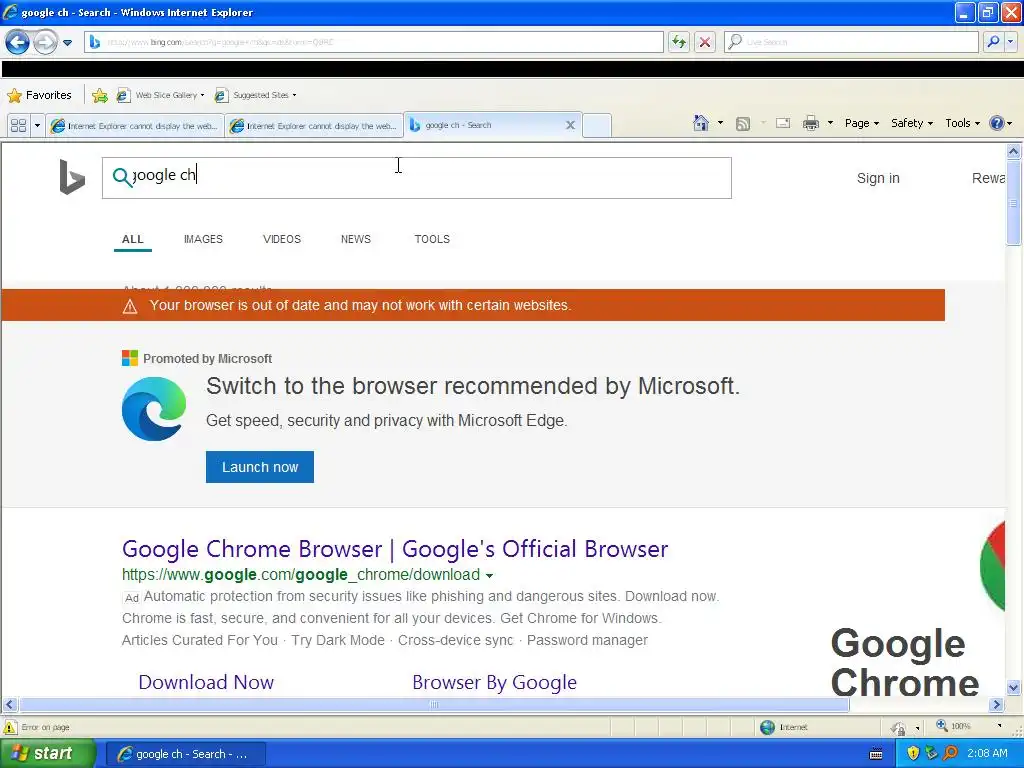Open the recent pages dropdown beside Forward

(x=67, y=43)
